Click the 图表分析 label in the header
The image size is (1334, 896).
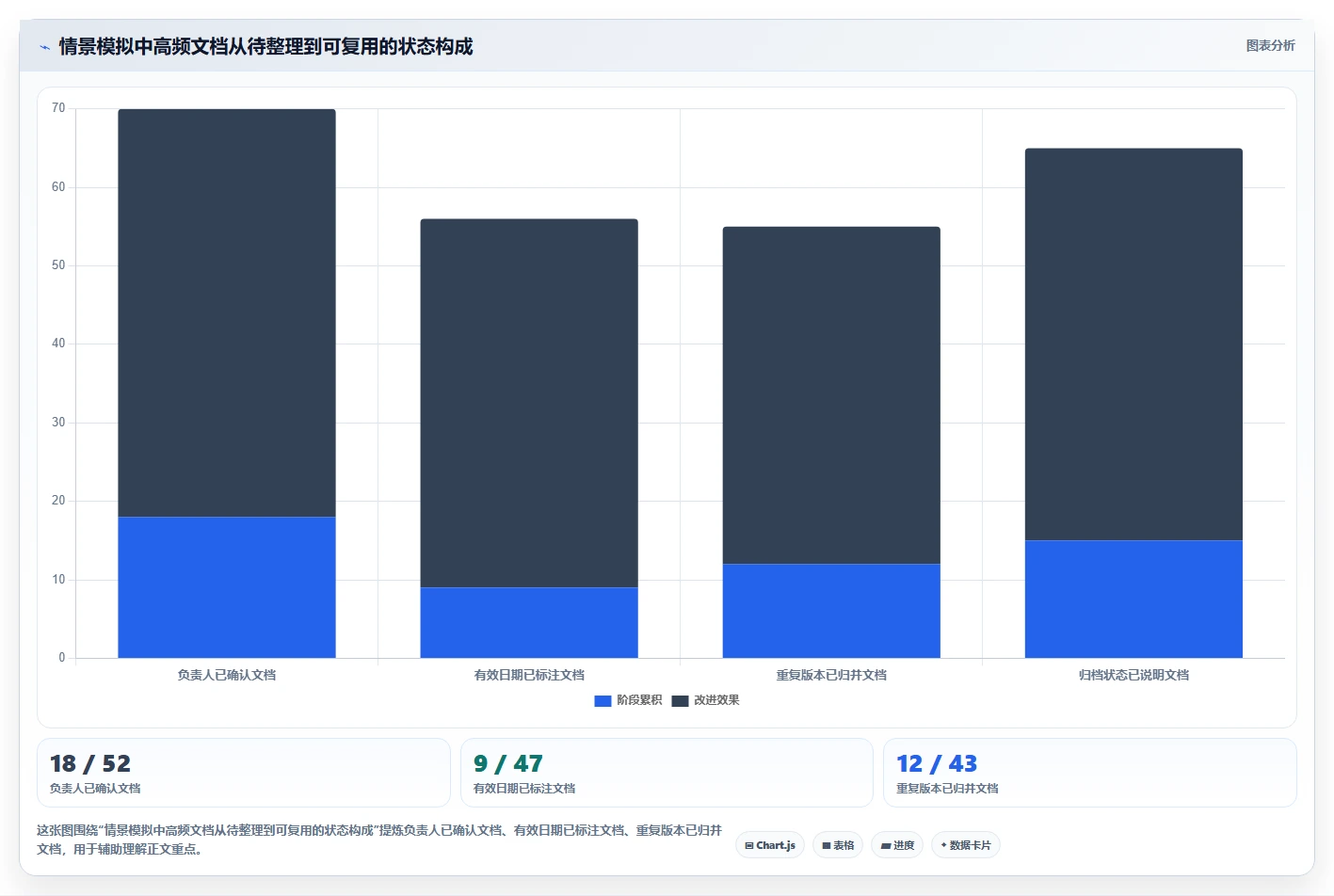click(1270, 45)
